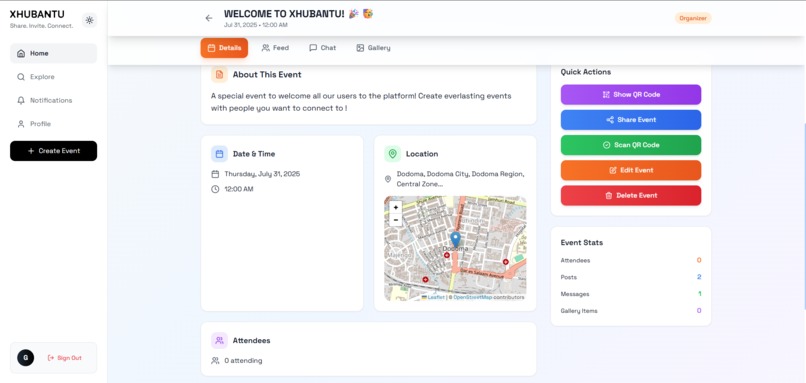The image size is (806, 383).
Task: Open the Home sidebar item
Action: point(53,53)
